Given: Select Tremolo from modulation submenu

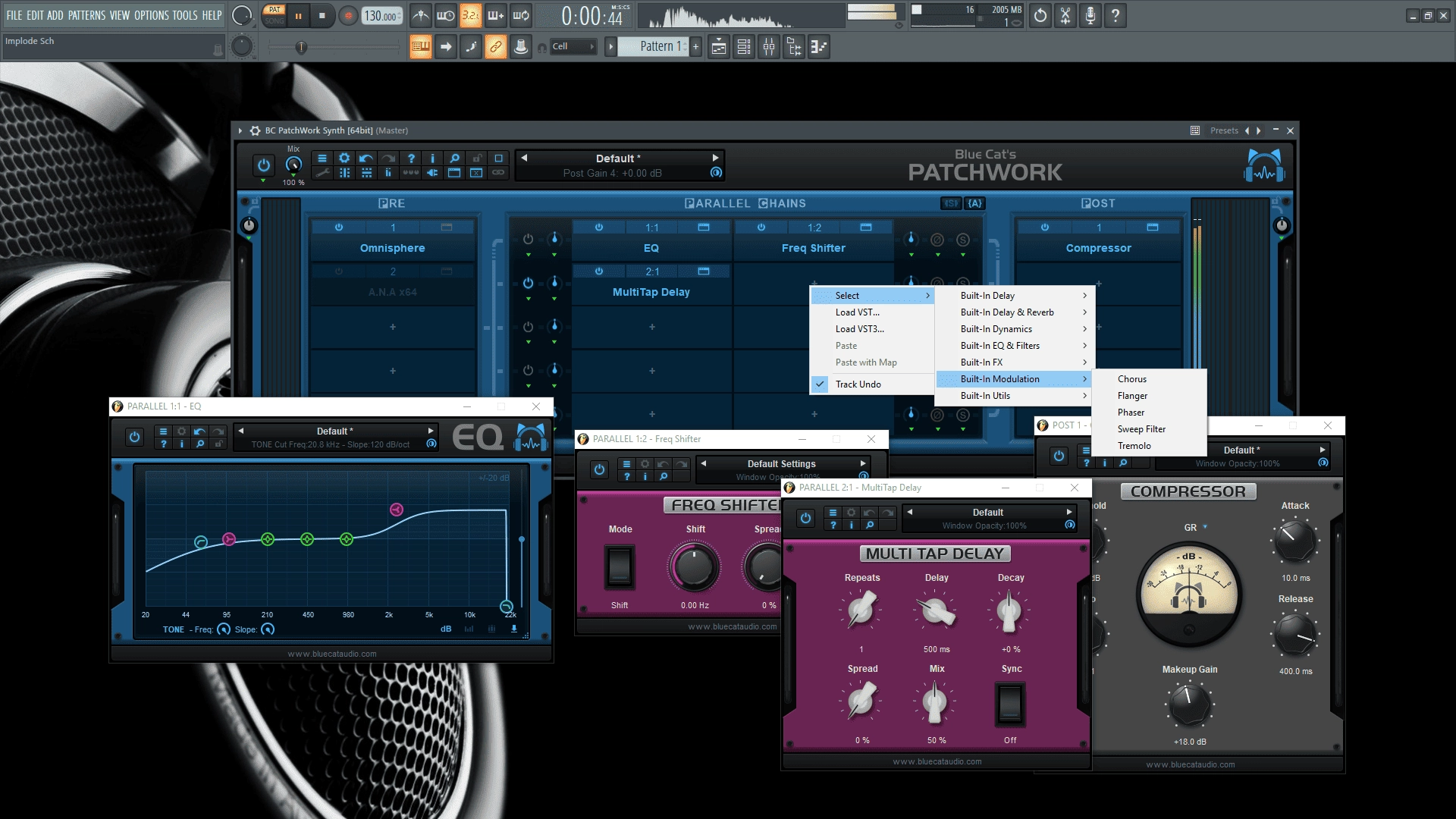Looking at the screenshot, I should click(1149, 446).
